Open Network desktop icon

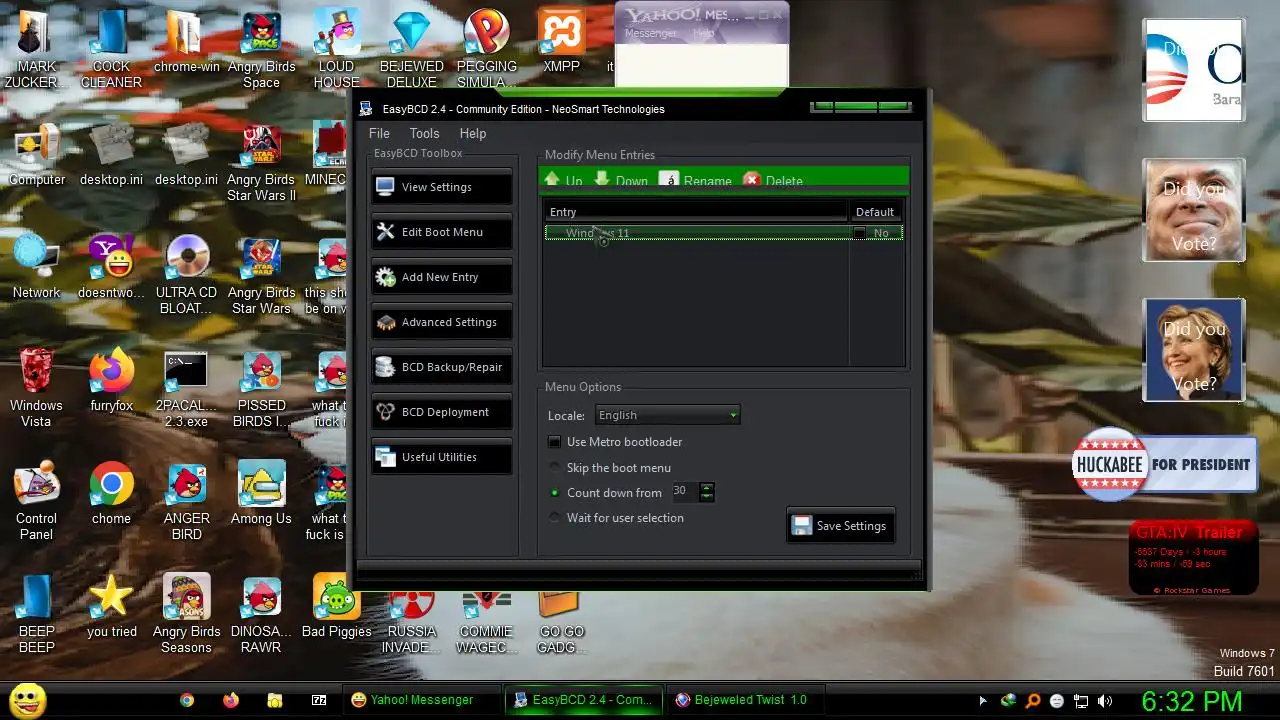(x=36, y=268)
